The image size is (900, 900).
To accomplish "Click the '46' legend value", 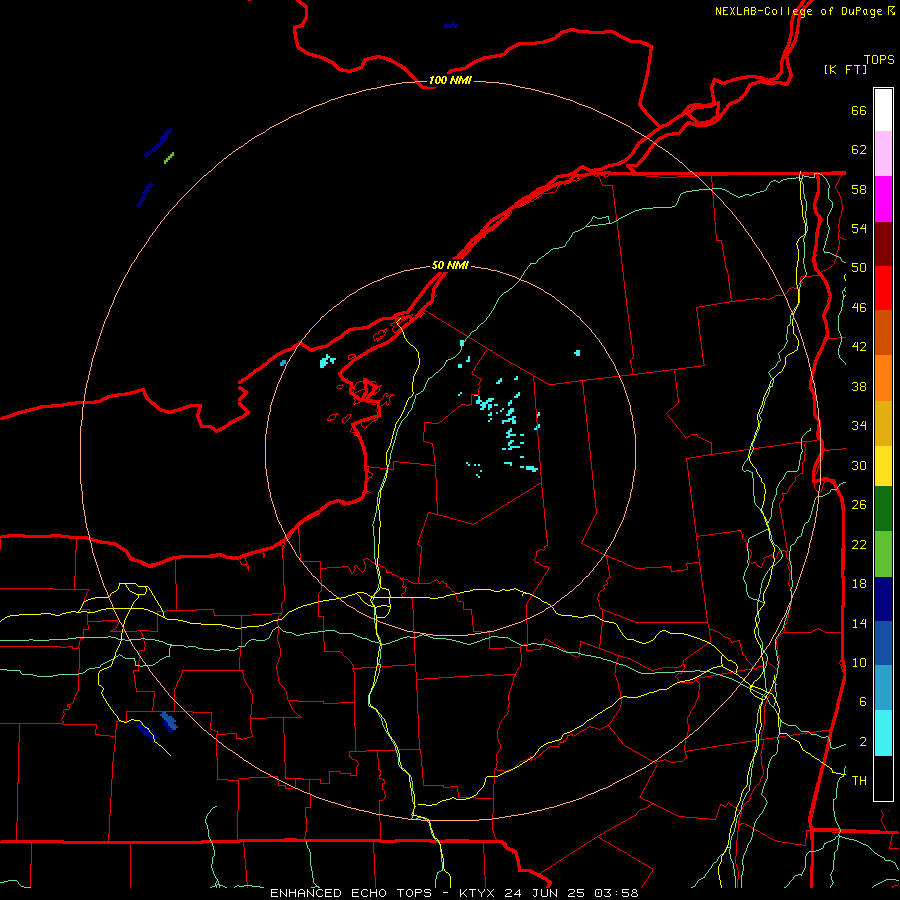I will (859, 308).
